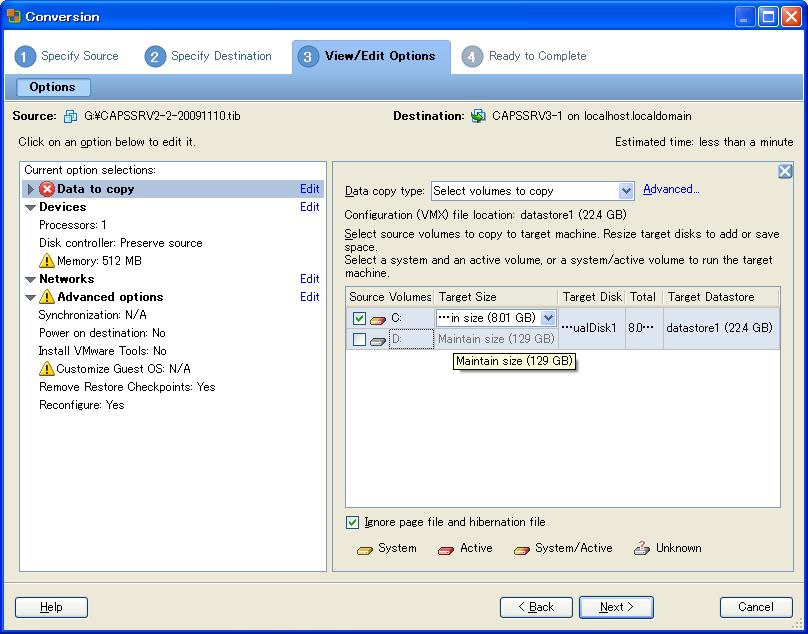Click the red error icon on Data to copy

point(47,189)
